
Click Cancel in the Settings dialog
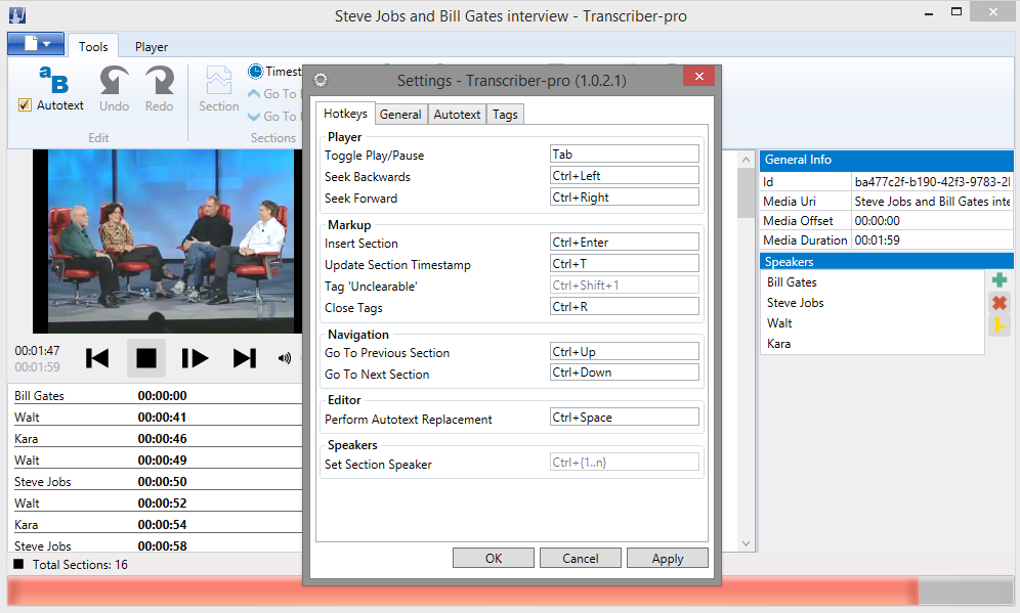click(x=580, y=558)
